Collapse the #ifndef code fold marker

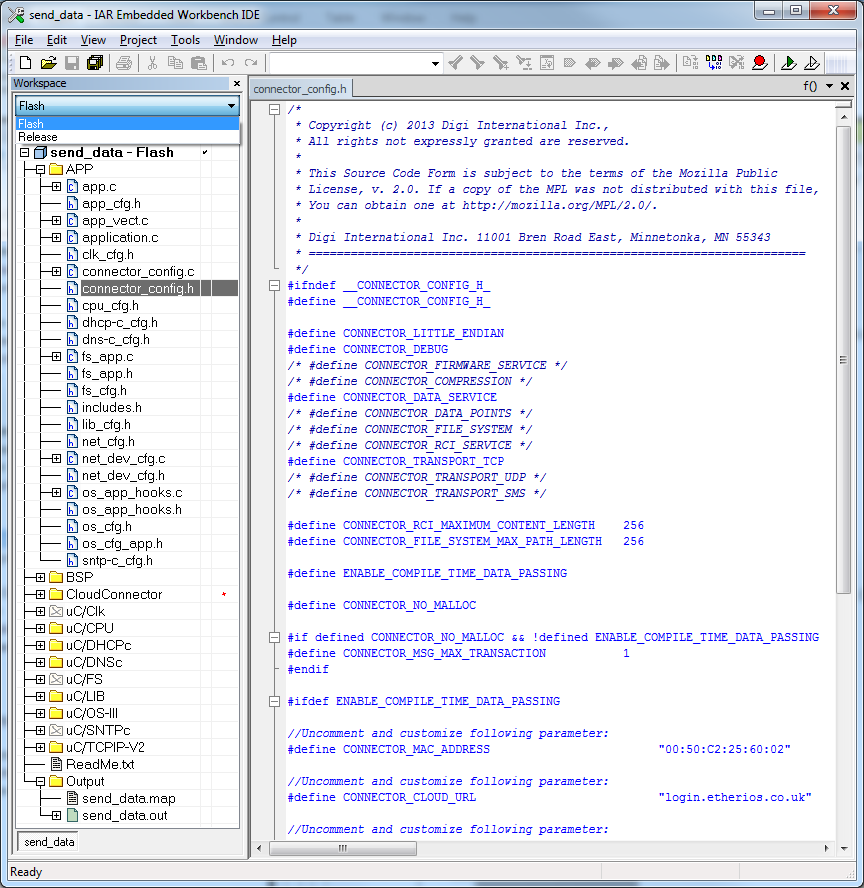(275, 285)
